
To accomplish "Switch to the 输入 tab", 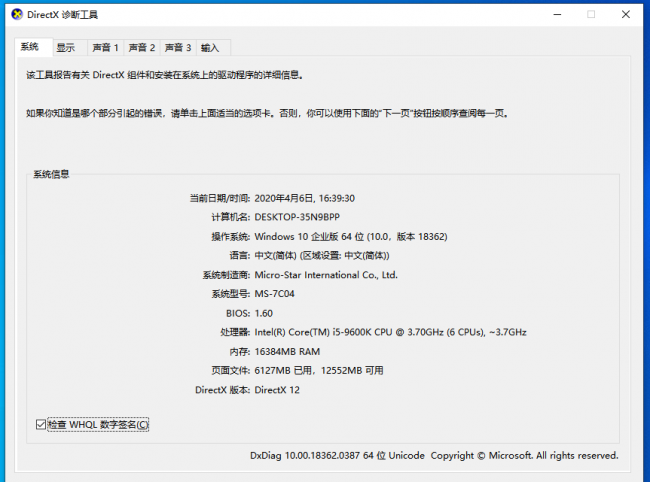I will click(213, 48).
